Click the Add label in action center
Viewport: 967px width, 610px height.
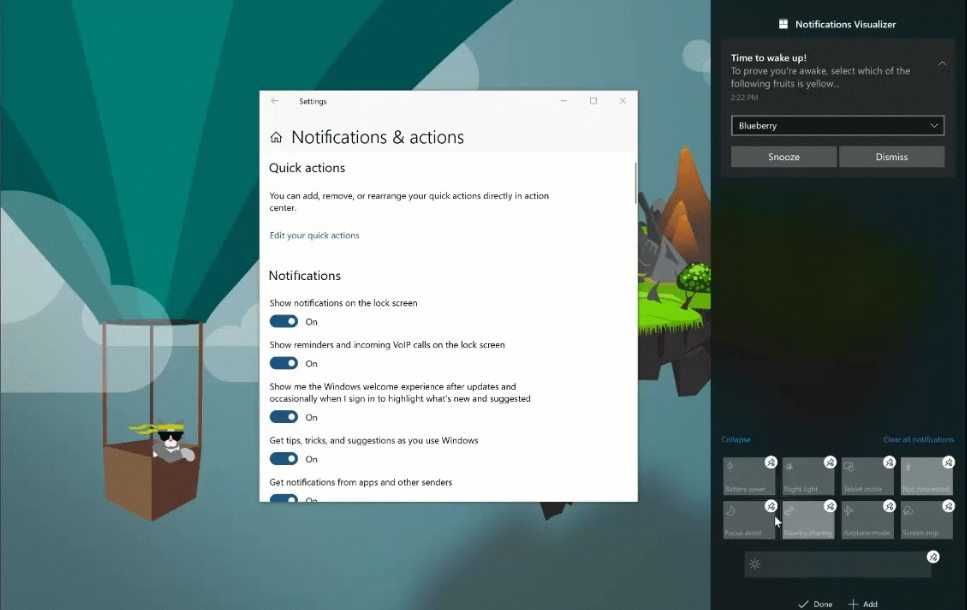coord(870,604)
